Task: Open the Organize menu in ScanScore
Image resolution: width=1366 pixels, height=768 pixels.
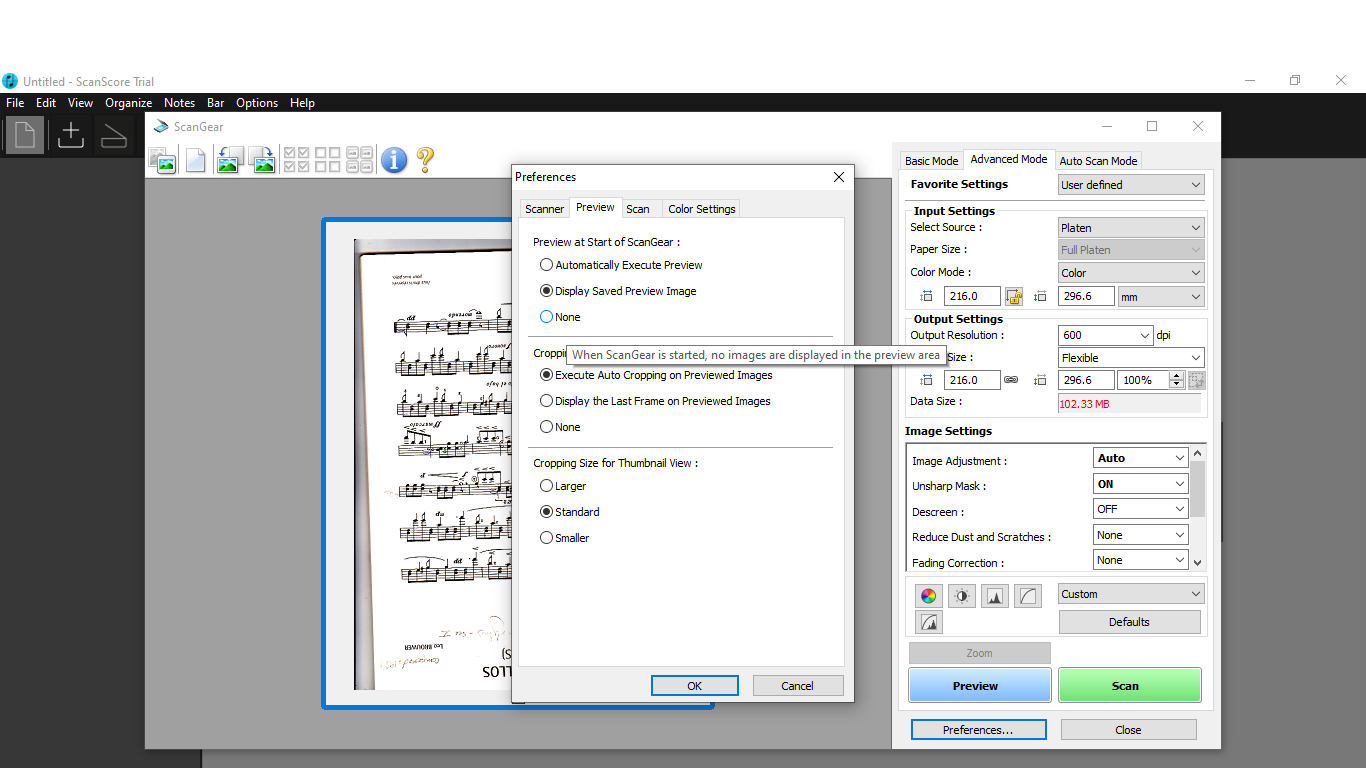Action: pyautogui.click(x=129, y=103)
